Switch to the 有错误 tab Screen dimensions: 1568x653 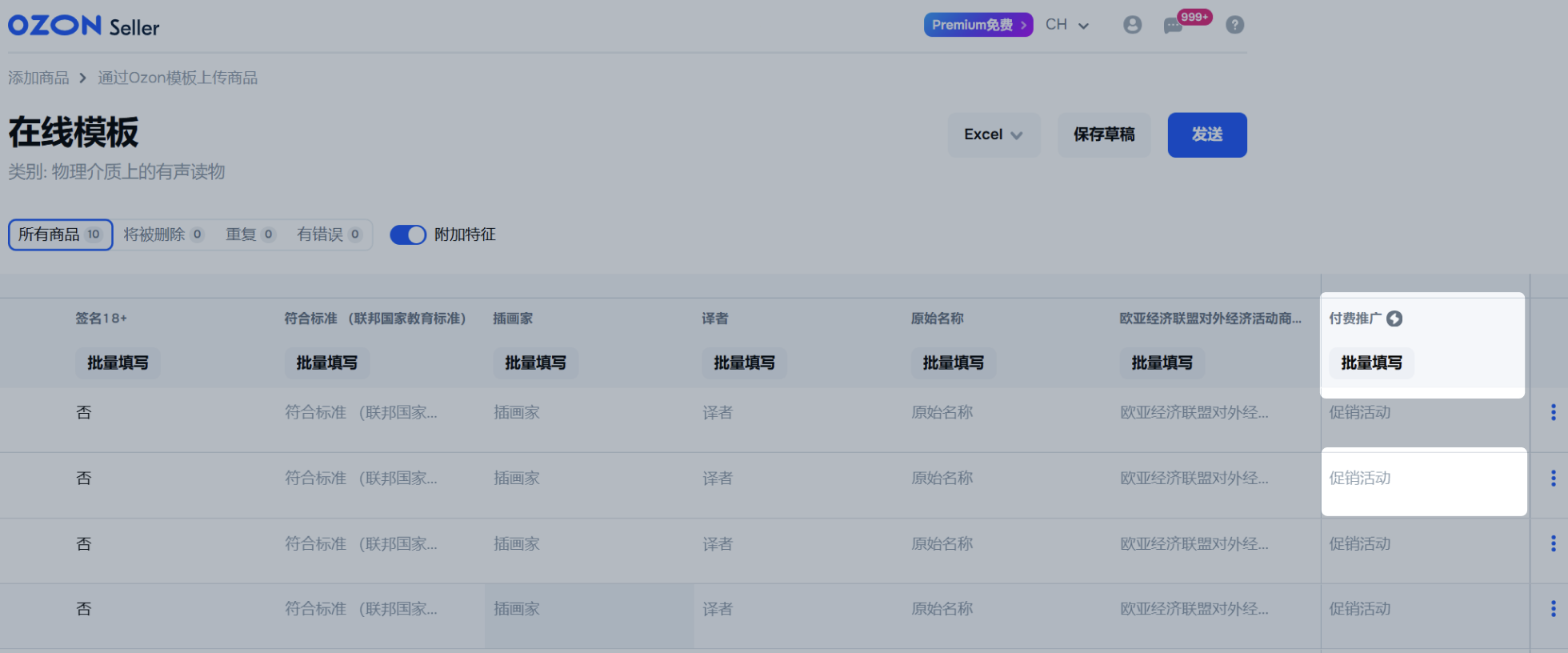coord(329,234)
